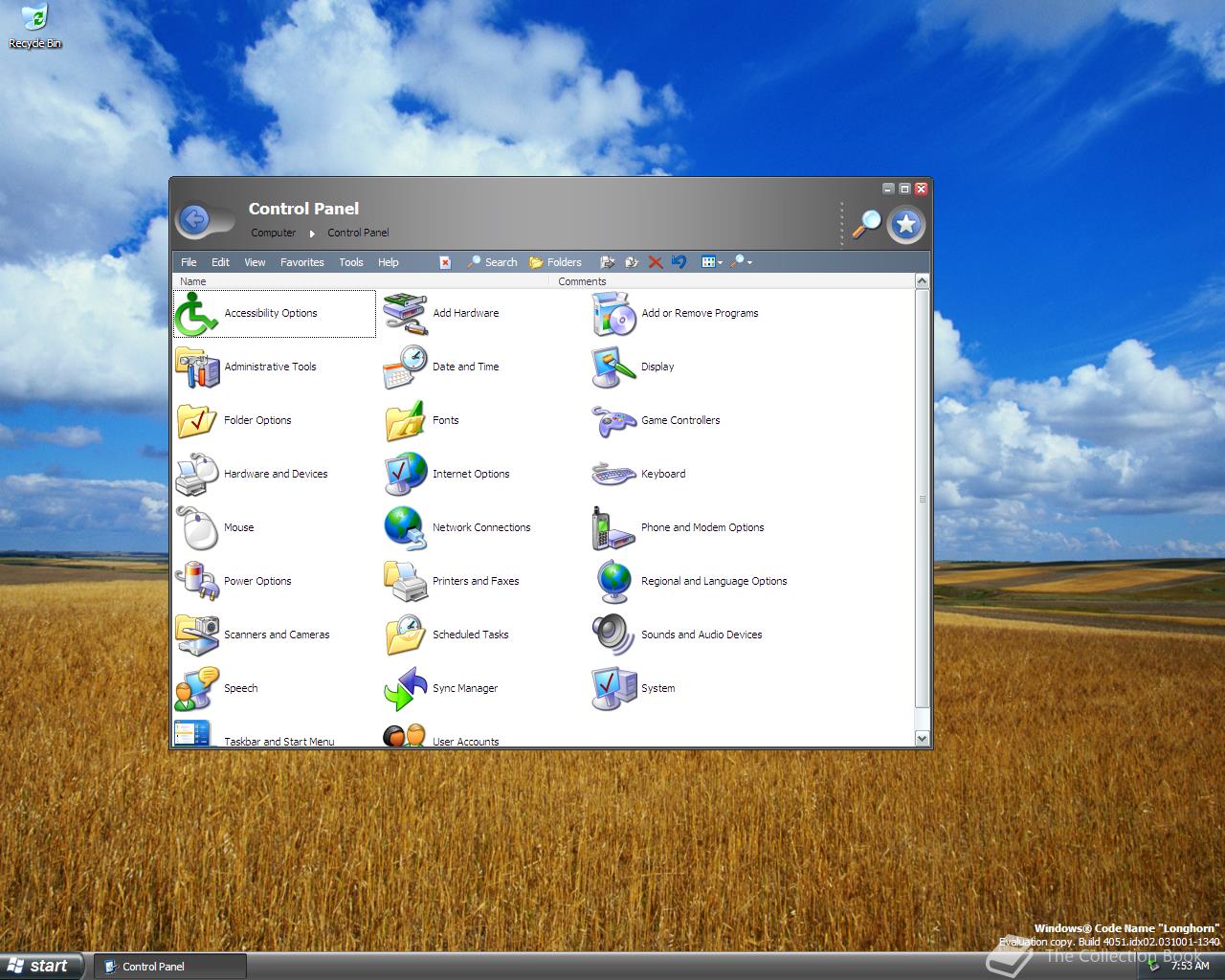Click the Move To toolbar icon
1225x980 pixels.
(x=607, y=262)
